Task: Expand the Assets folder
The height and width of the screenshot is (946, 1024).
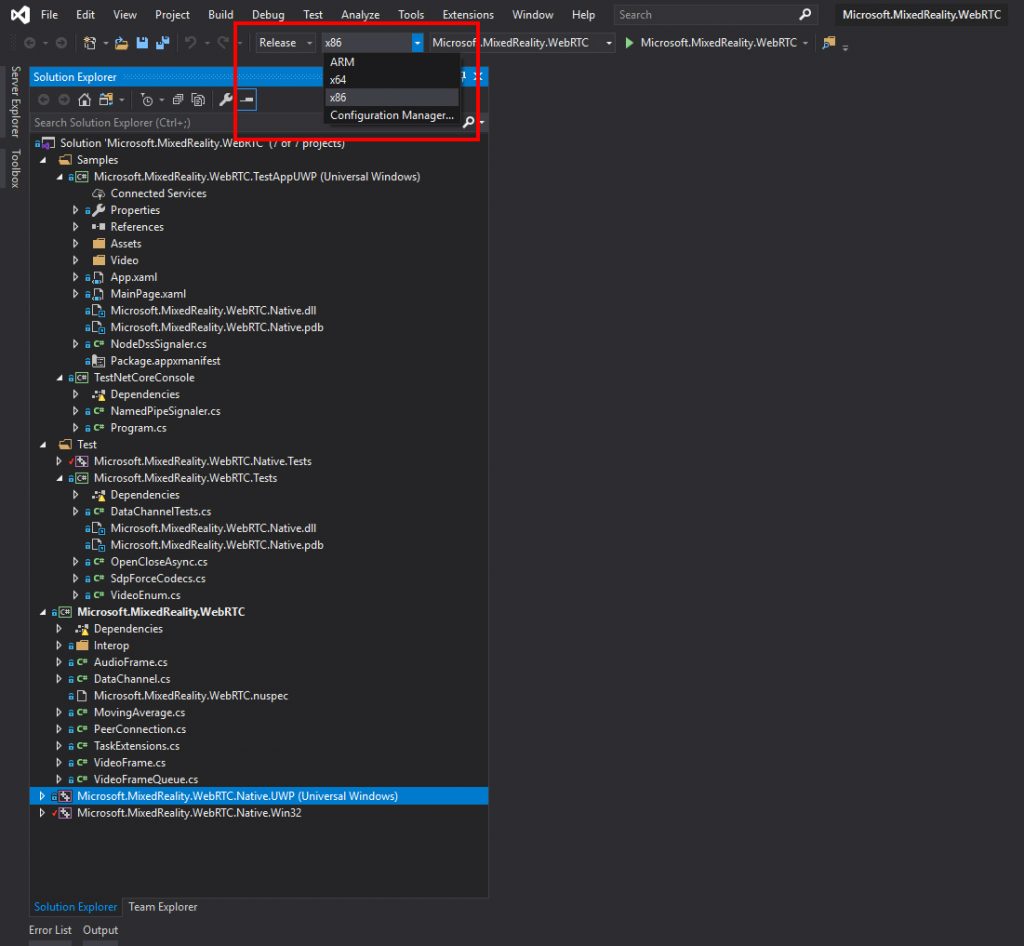Action: (x=76, y=244)
